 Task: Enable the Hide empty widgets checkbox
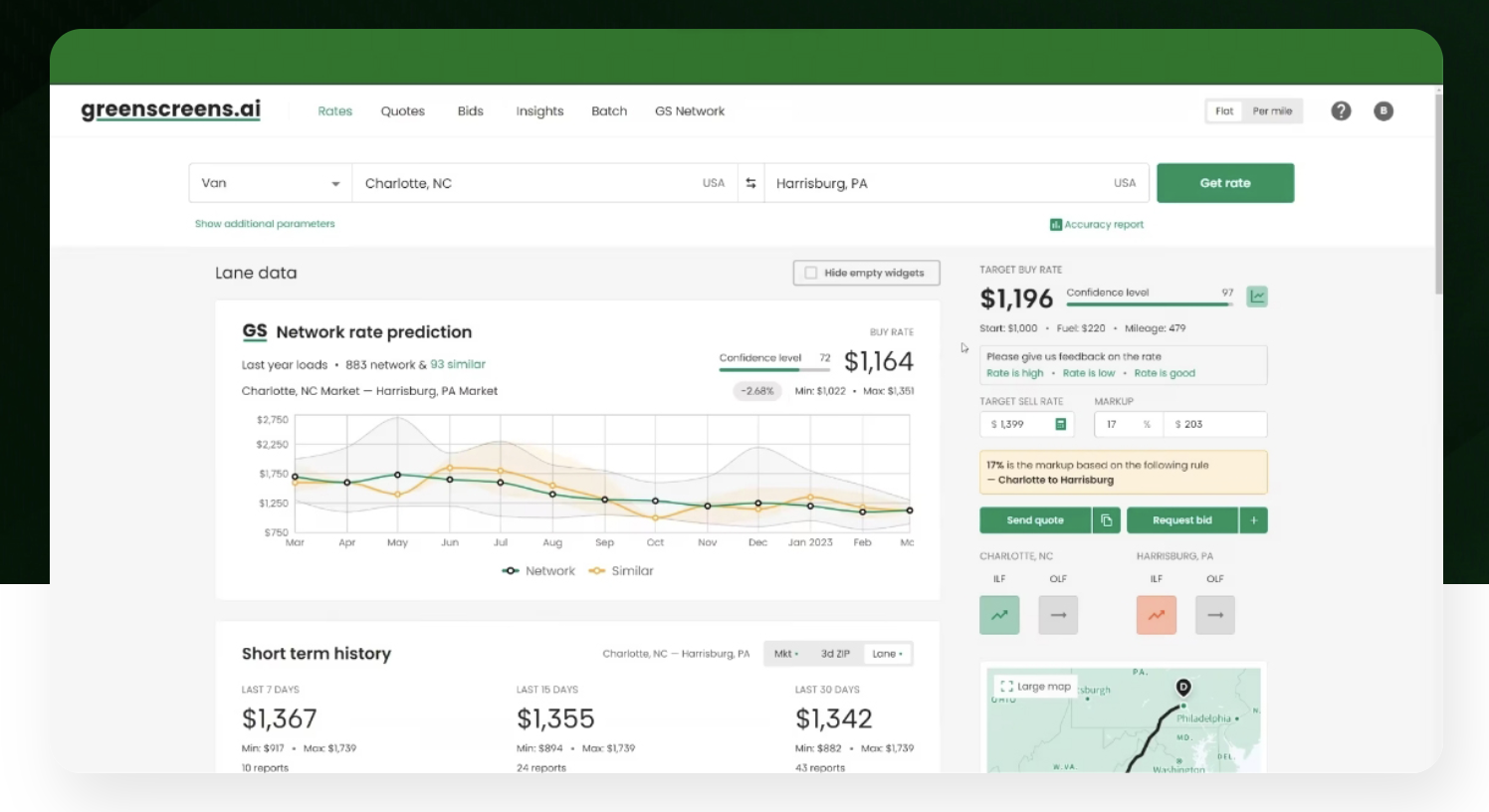click(x=811, y=273)
